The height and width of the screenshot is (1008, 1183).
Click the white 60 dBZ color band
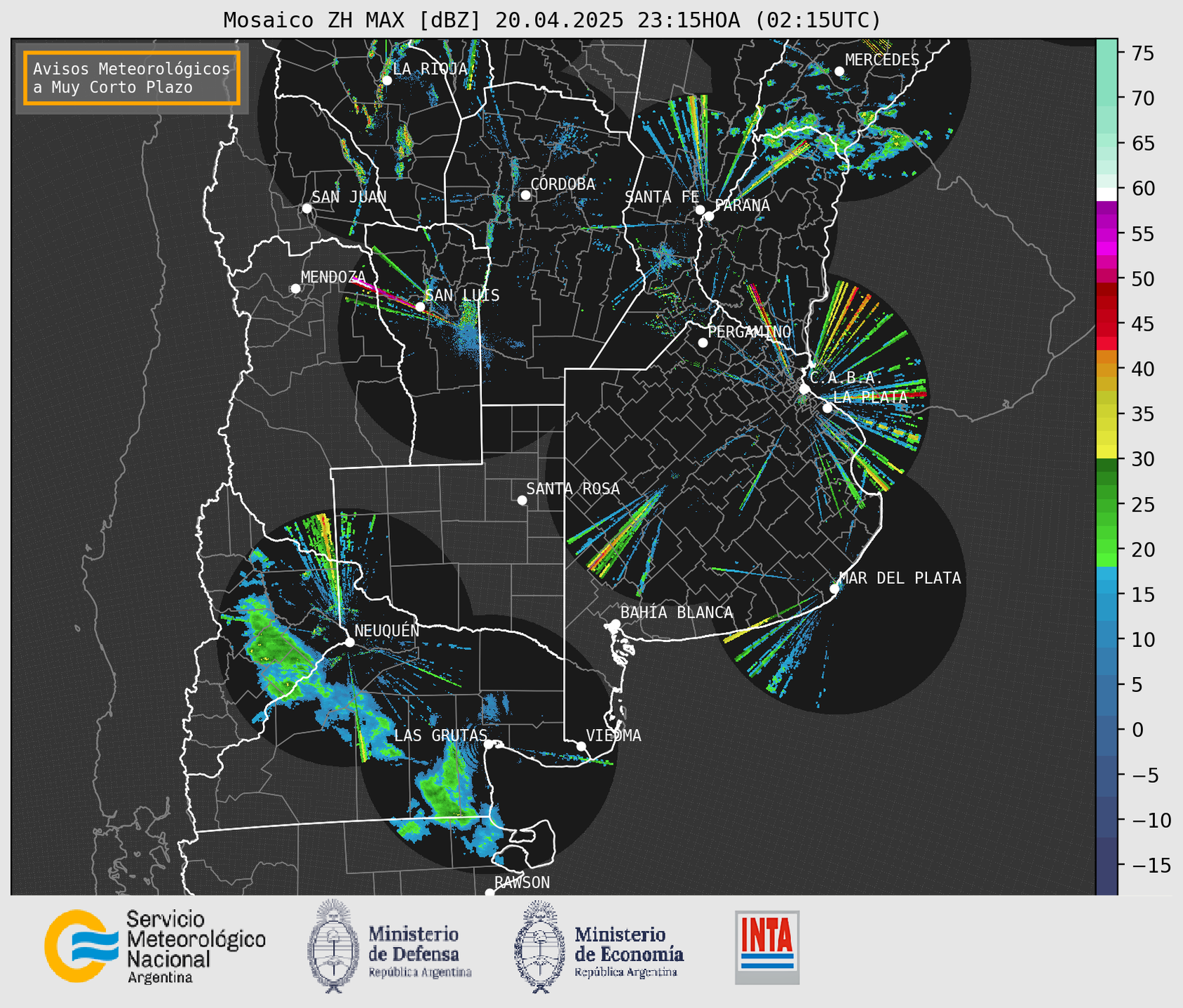pos(1107,193)
